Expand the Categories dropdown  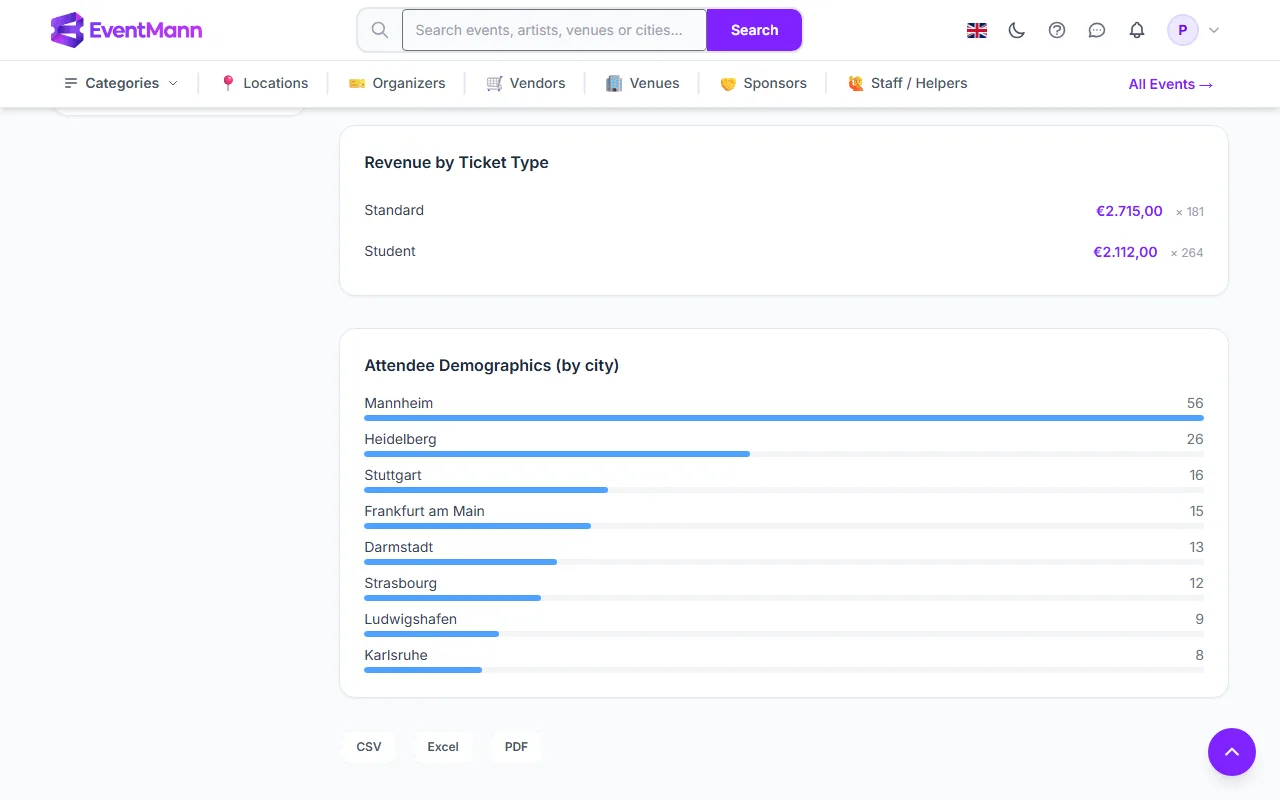(x=121, y=83)
